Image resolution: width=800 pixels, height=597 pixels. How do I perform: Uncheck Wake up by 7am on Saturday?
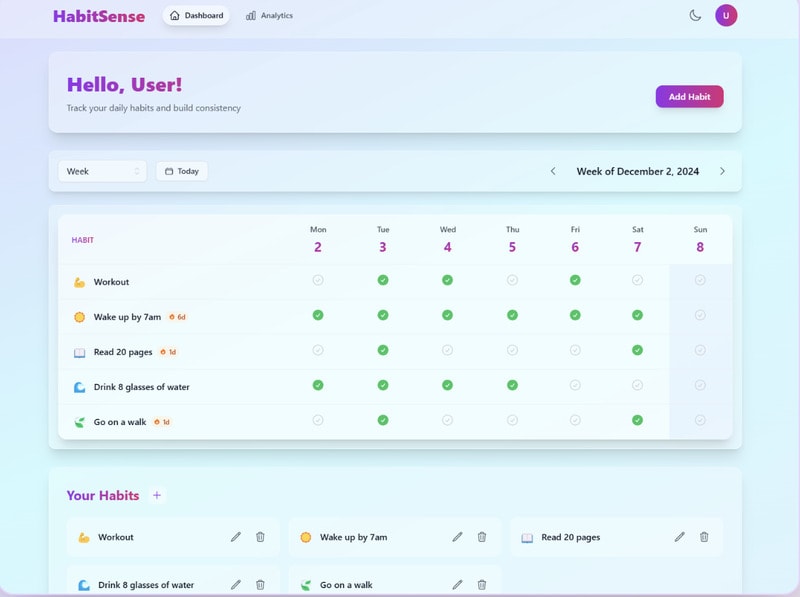pyautogui.click(x=637, y=315)
